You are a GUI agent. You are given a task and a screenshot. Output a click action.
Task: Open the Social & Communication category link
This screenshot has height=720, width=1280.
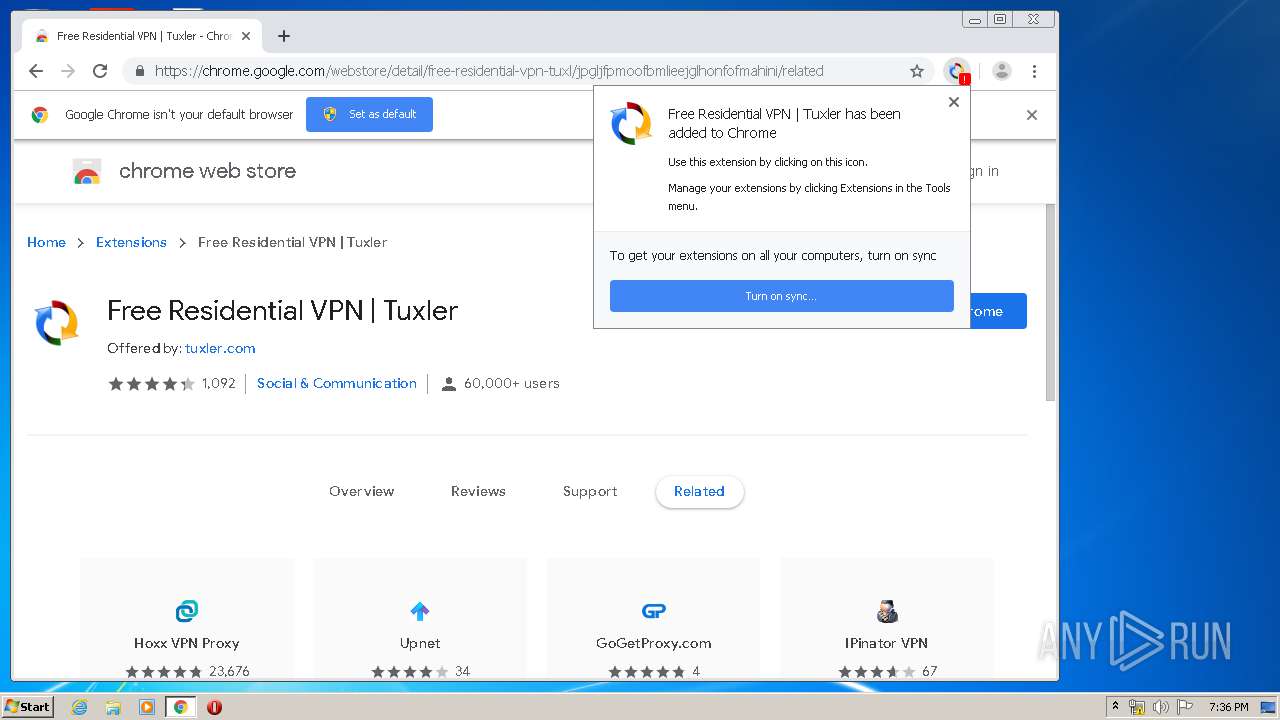point(337,383)
